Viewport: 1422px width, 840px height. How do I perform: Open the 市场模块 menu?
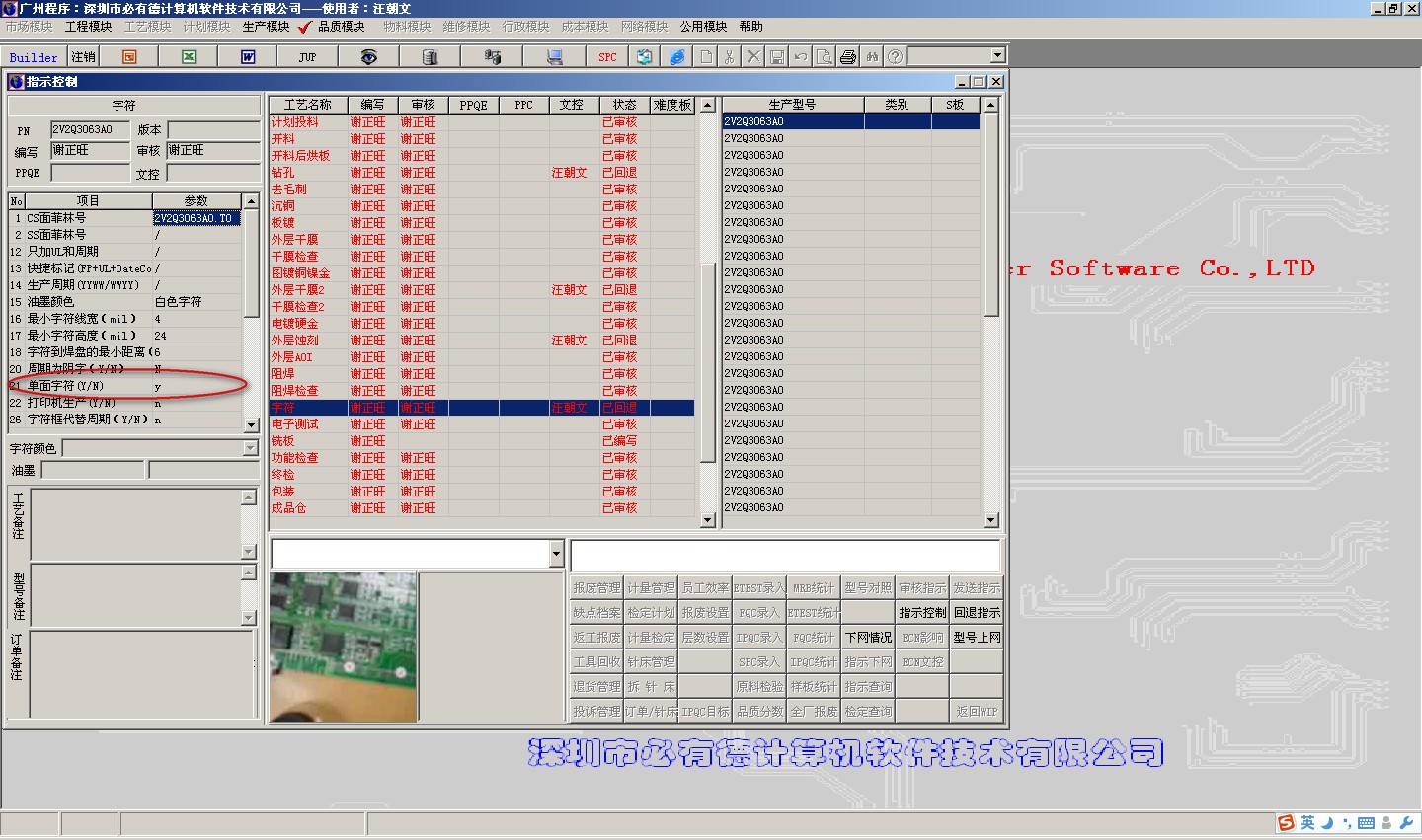(29, 27)
